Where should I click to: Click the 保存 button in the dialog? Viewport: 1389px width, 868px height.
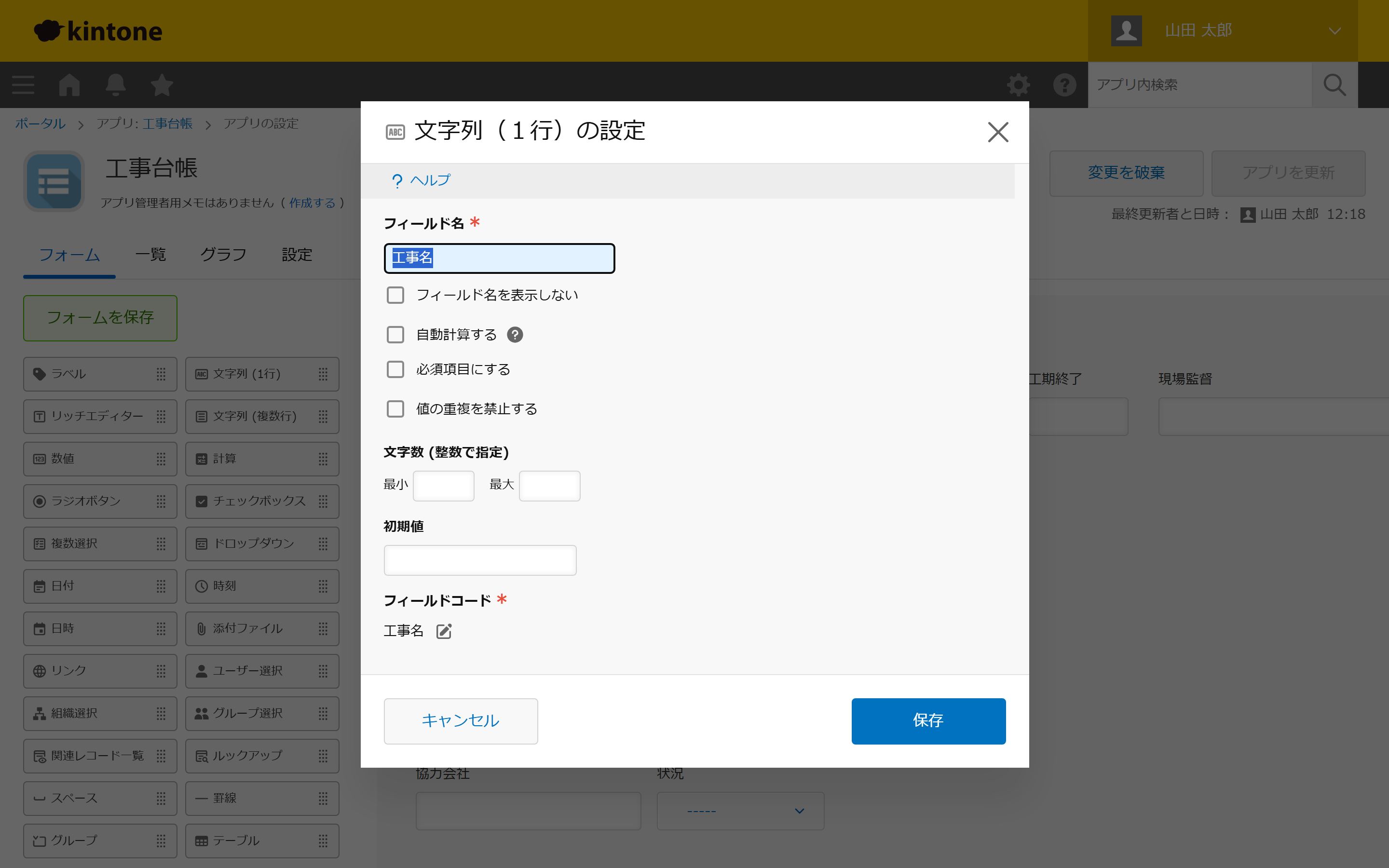[928, 721]
